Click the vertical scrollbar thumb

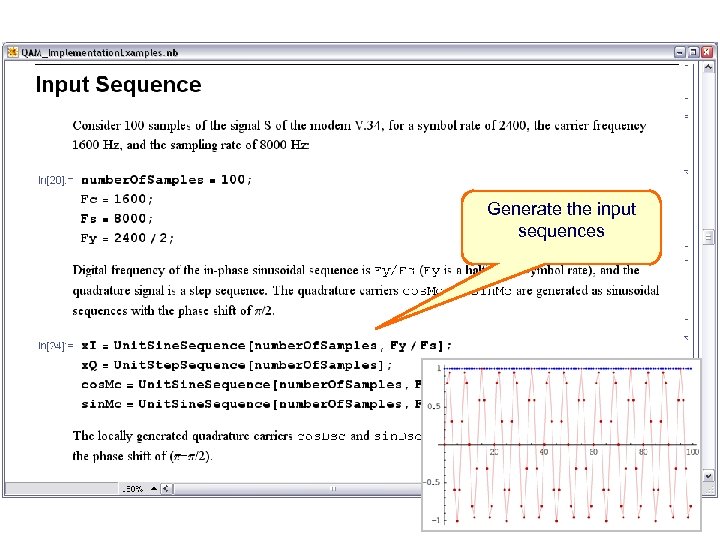click(708, 237)
